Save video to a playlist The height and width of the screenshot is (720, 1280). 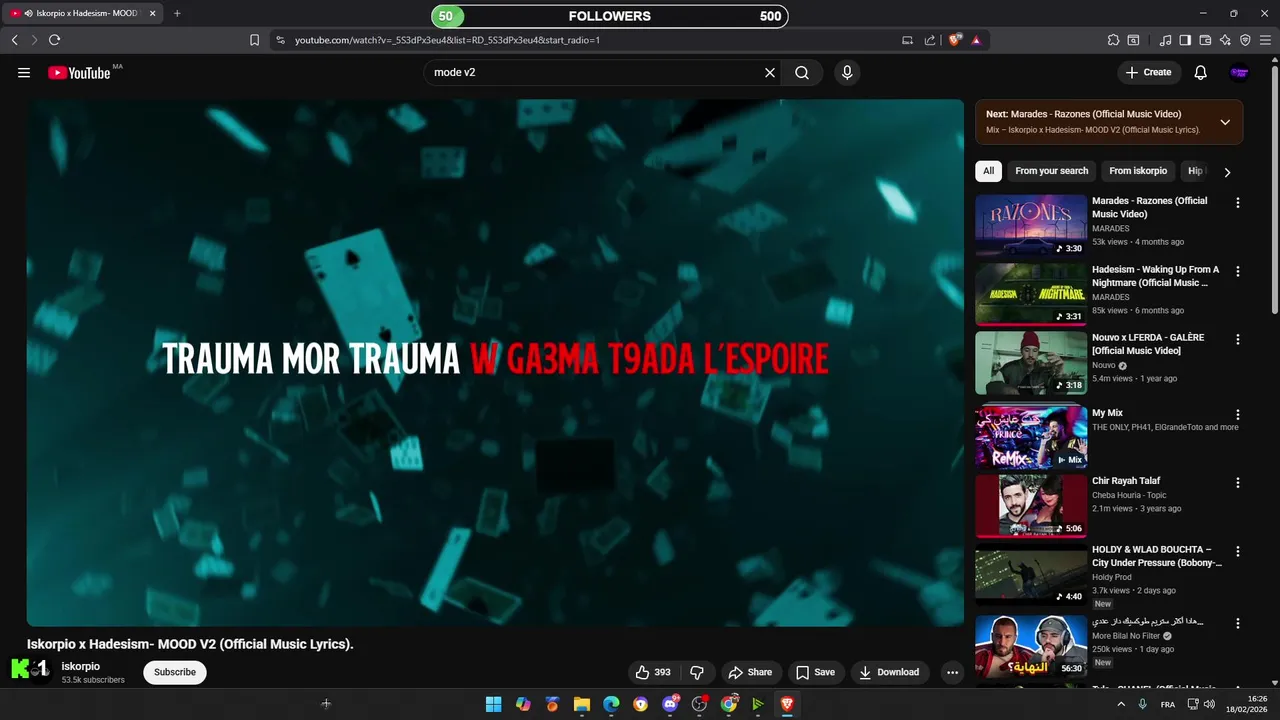tap(815, 672)
